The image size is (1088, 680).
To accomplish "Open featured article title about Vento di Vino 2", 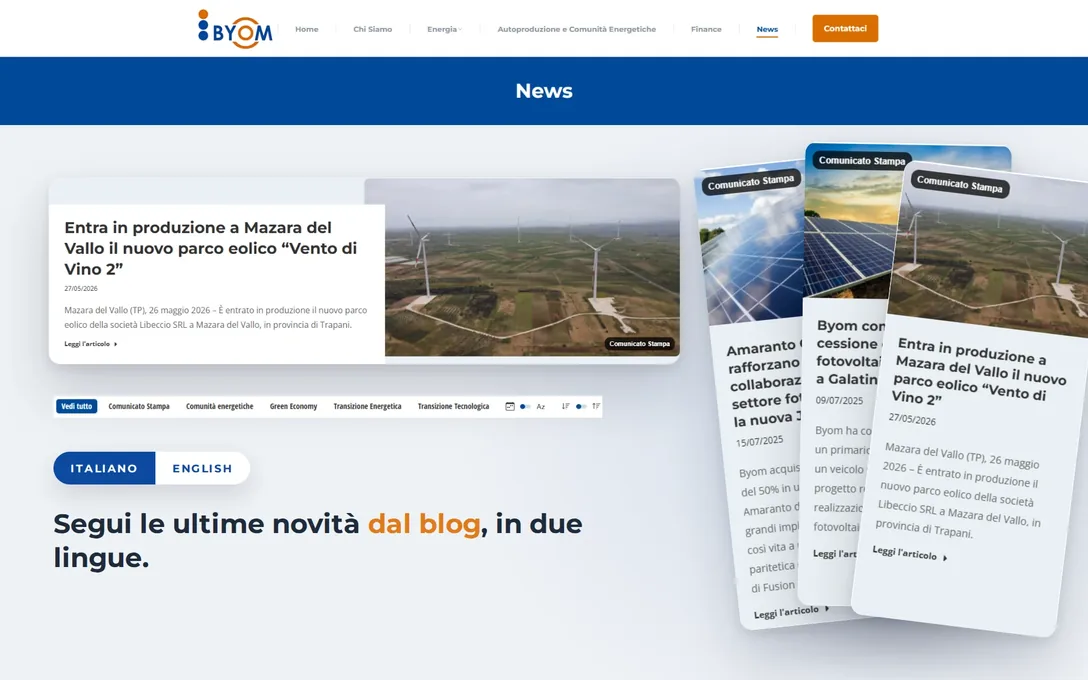I will pos(211,248).
